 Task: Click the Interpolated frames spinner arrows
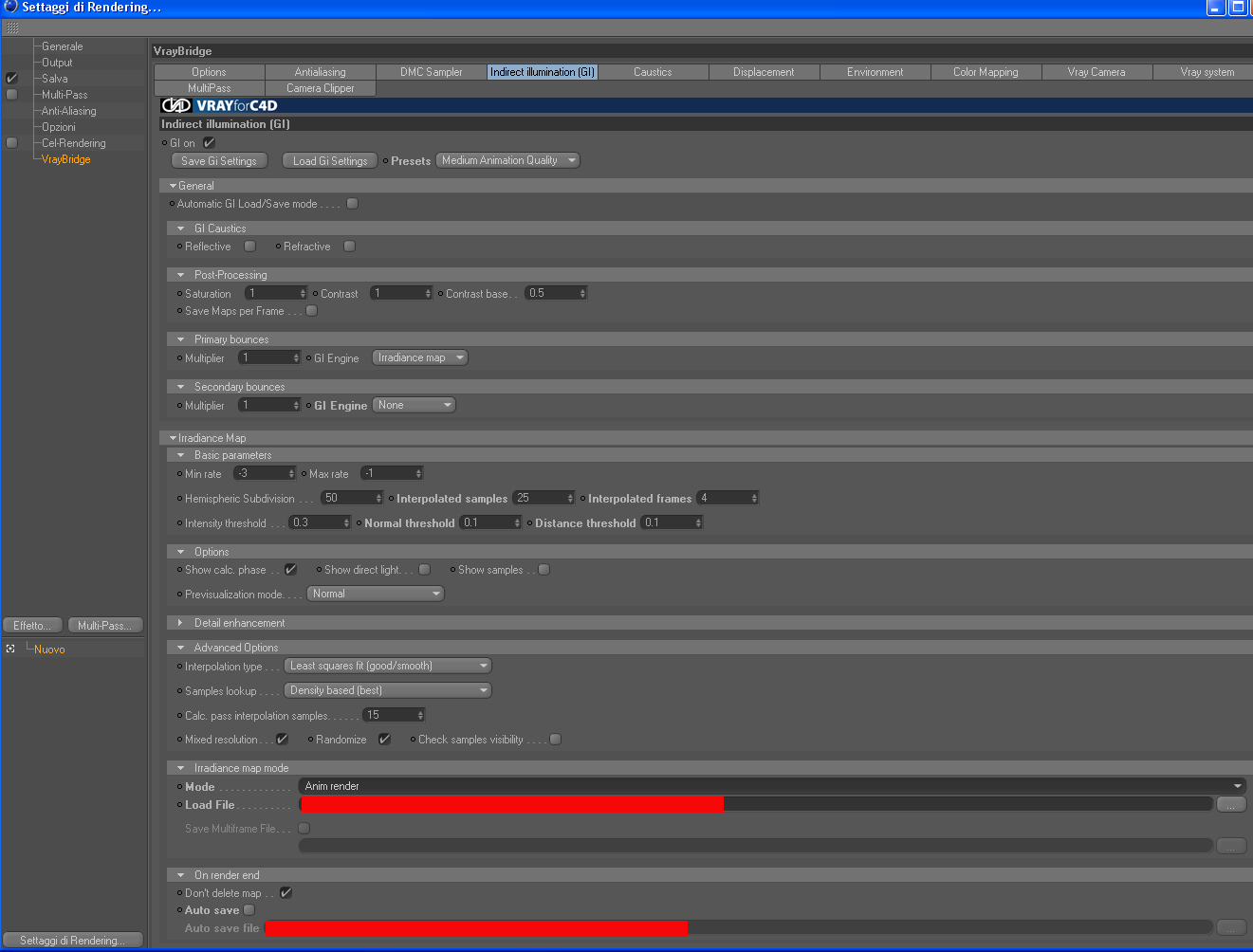(754, 498)
